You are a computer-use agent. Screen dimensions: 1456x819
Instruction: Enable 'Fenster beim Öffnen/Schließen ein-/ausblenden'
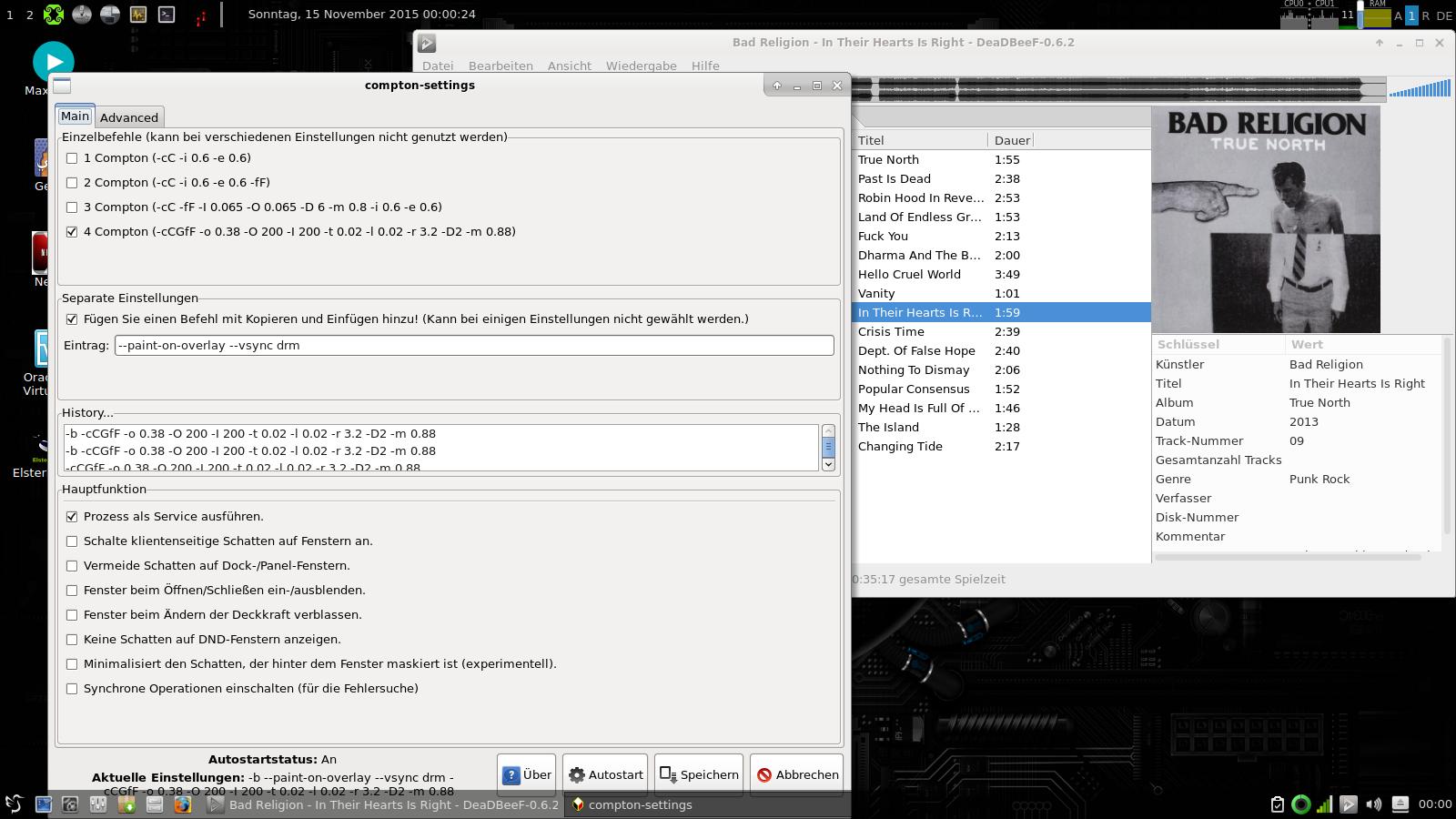72,591
